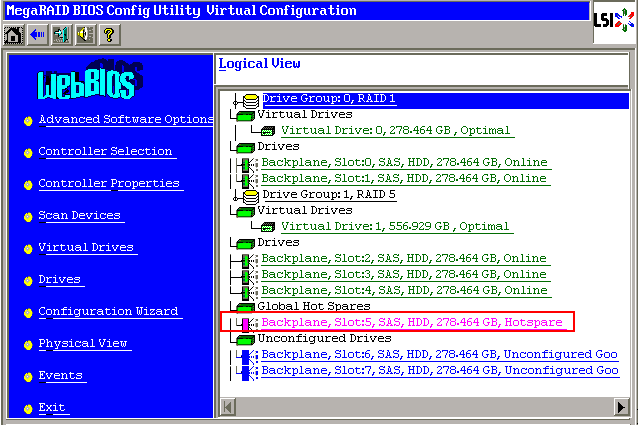The width and height of the screenshot is (638, 425).
Task: Click the Global Hot Spares folder icon
Action: [x=245, y=307]
